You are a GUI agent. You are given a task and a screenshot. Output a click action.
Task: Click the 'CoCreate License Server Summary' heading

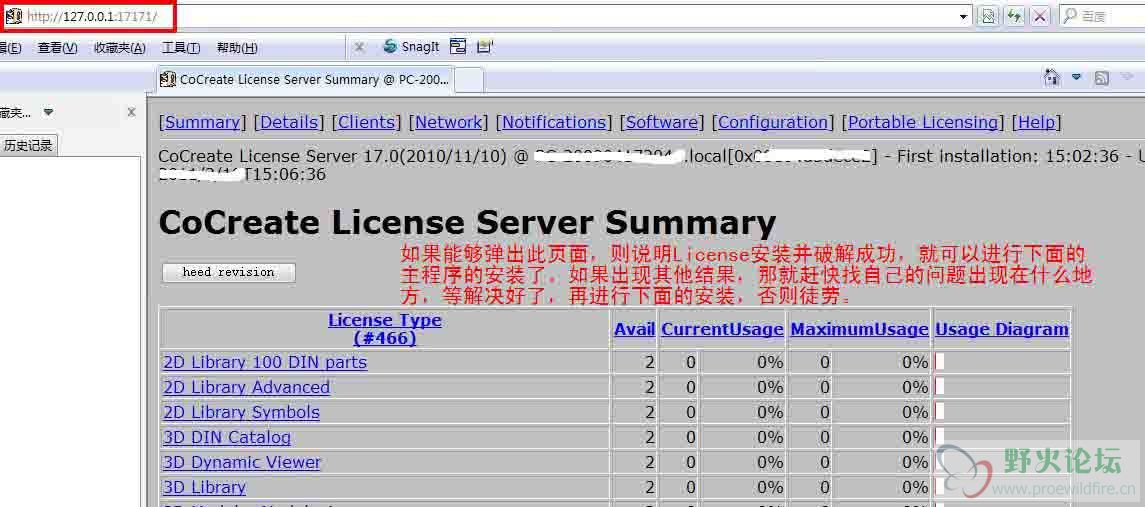coord(467,222)
